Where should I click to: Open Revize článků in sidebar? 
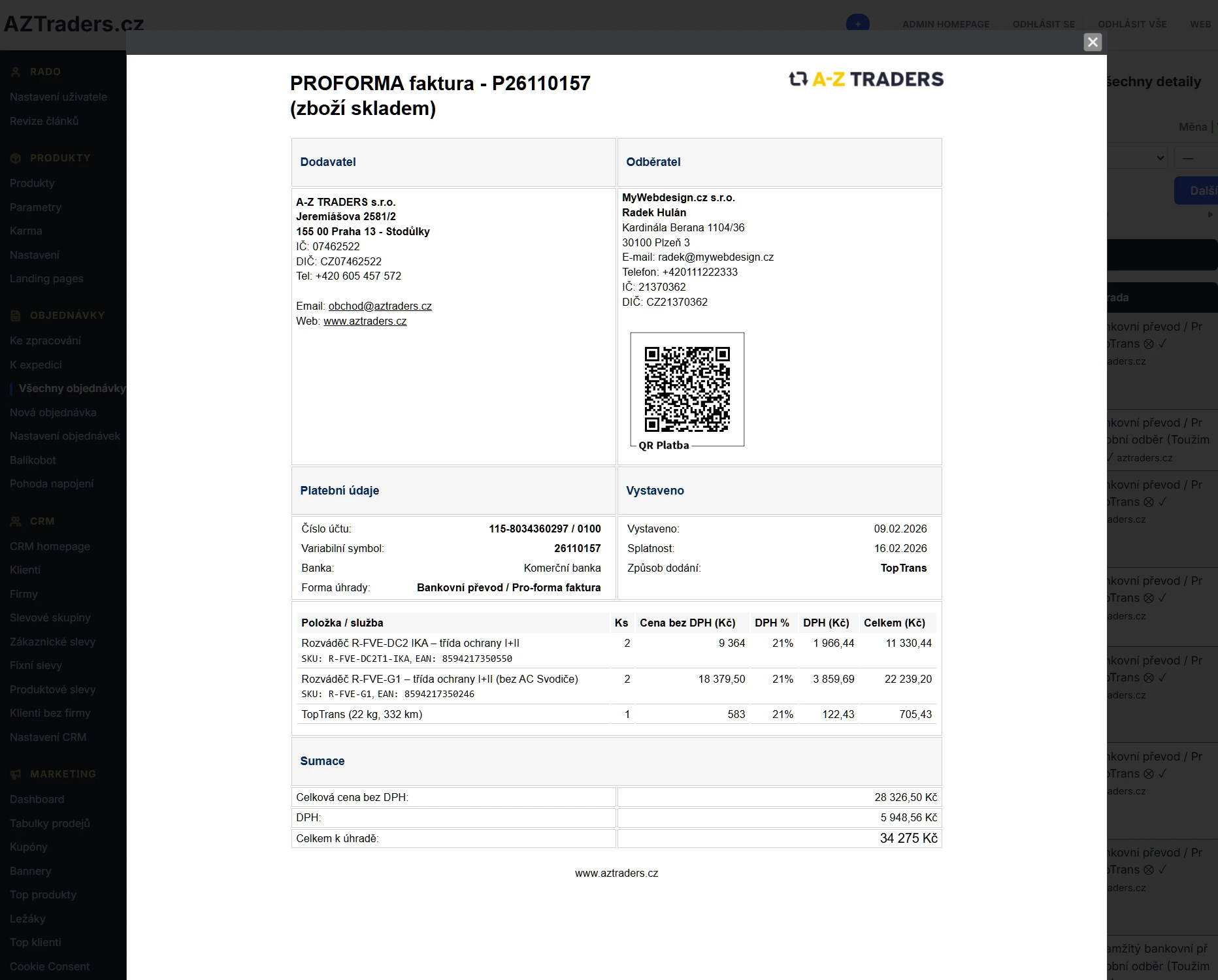[x=44, y=121]
